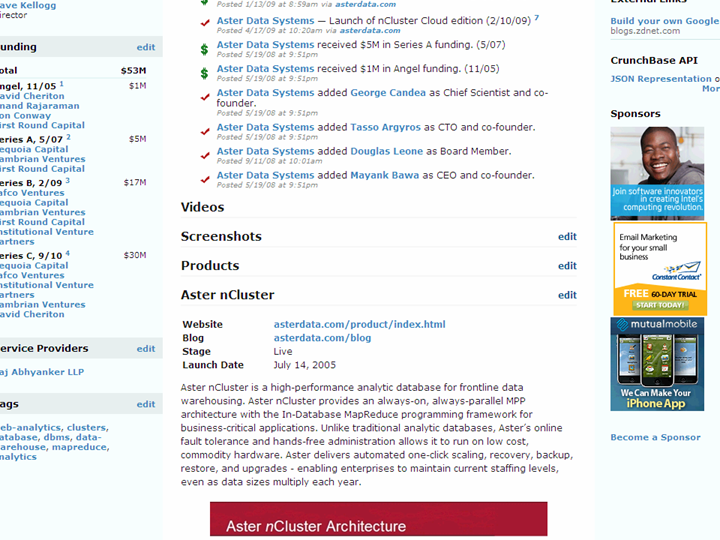
Task: Open the mutualmobile iPhone App ad
Action: [657, 365]
